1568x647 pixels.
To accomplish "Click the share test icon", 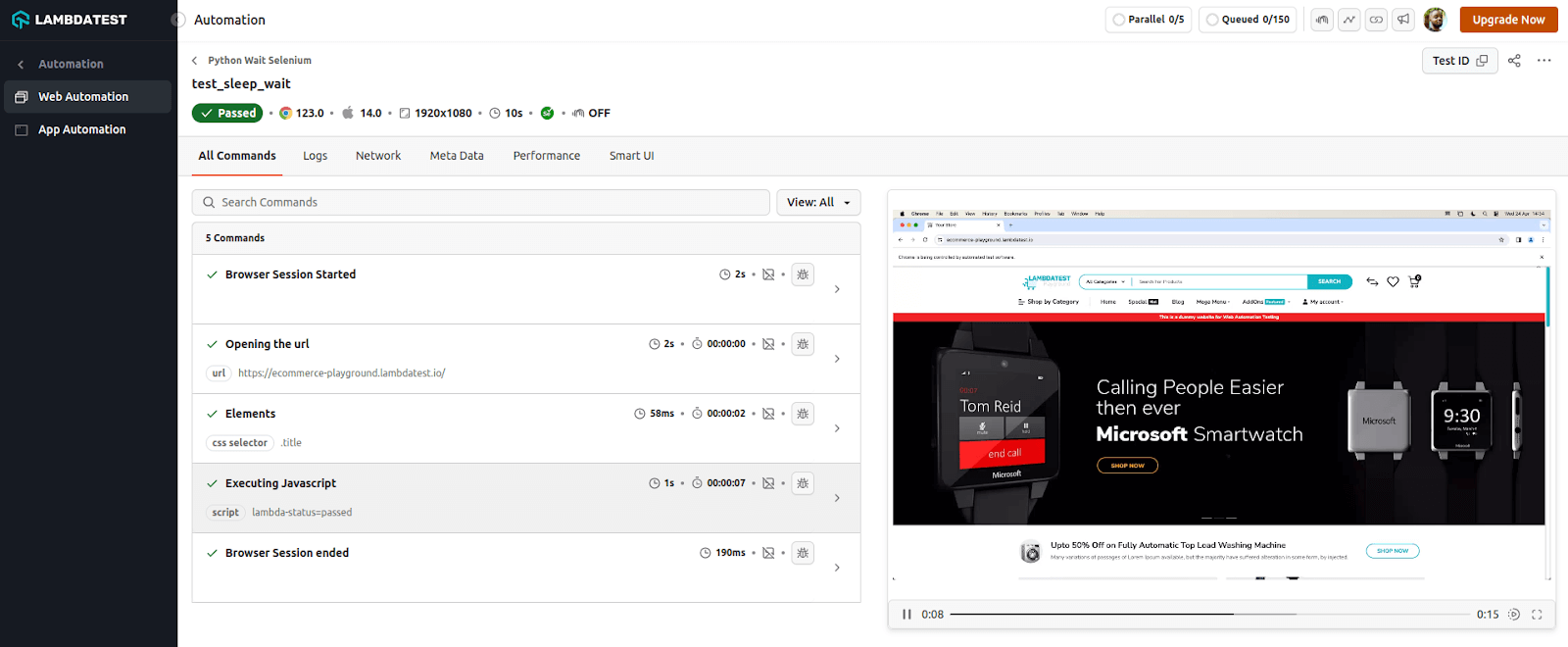I will pos(1514,61).
